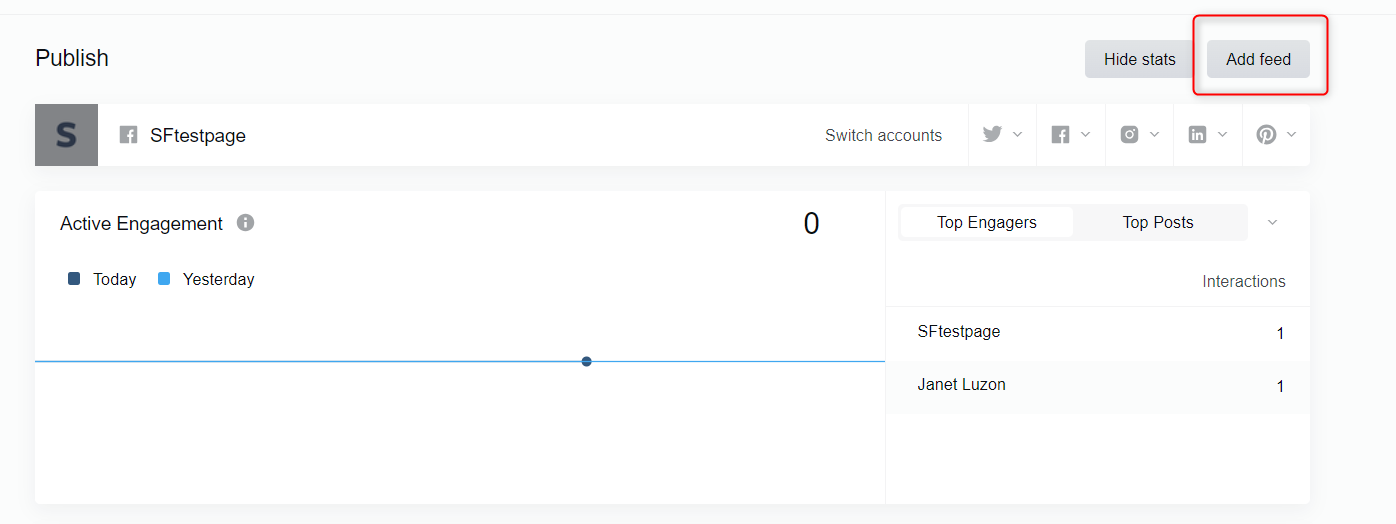
Task: Toggle the Yesterday series legend
Action: (x=206, y=279)
